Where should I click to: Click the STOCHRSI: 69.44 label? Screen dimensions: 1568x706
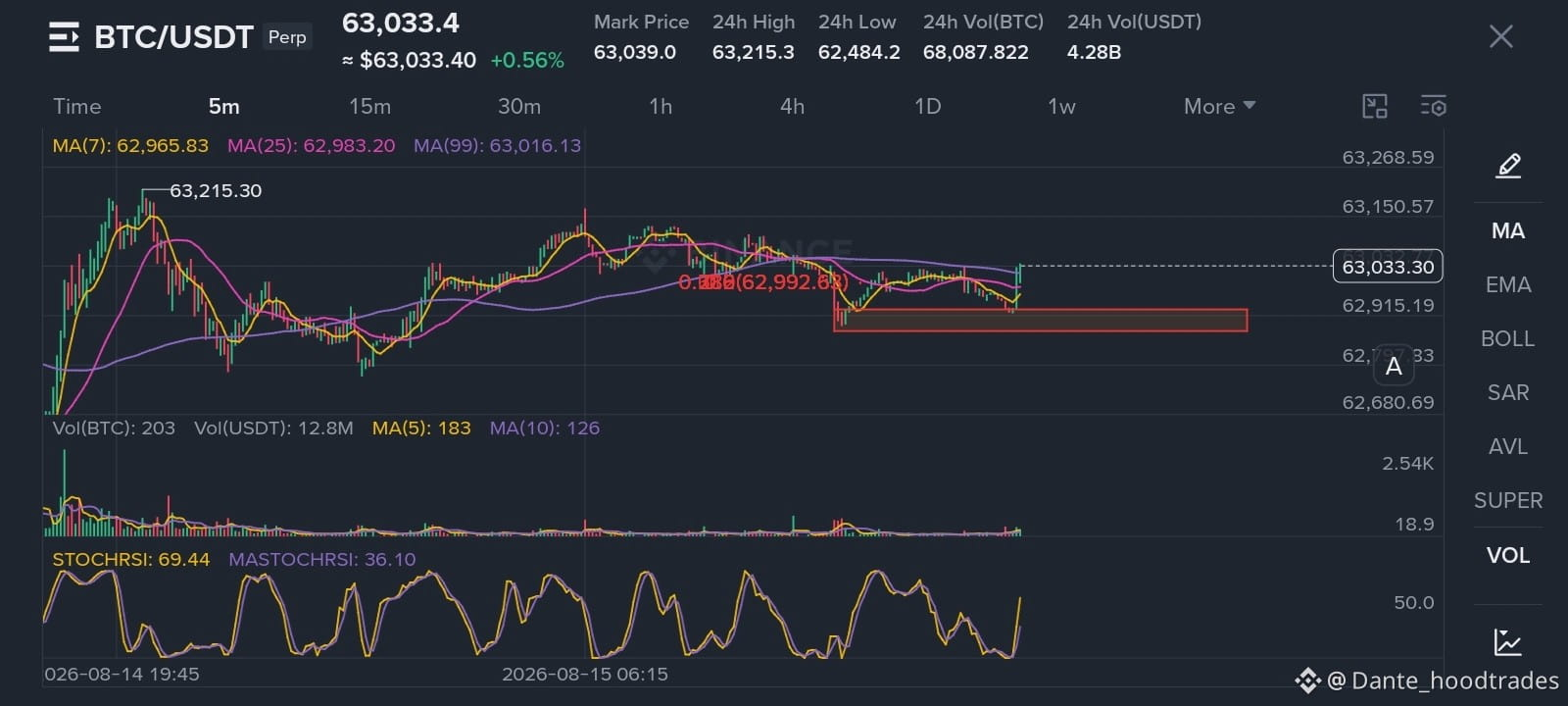(131, 559)
